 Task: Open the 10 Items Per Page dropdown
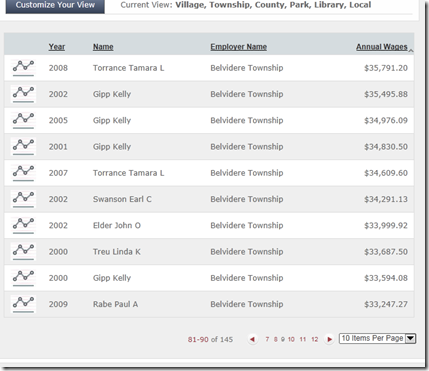377,338
